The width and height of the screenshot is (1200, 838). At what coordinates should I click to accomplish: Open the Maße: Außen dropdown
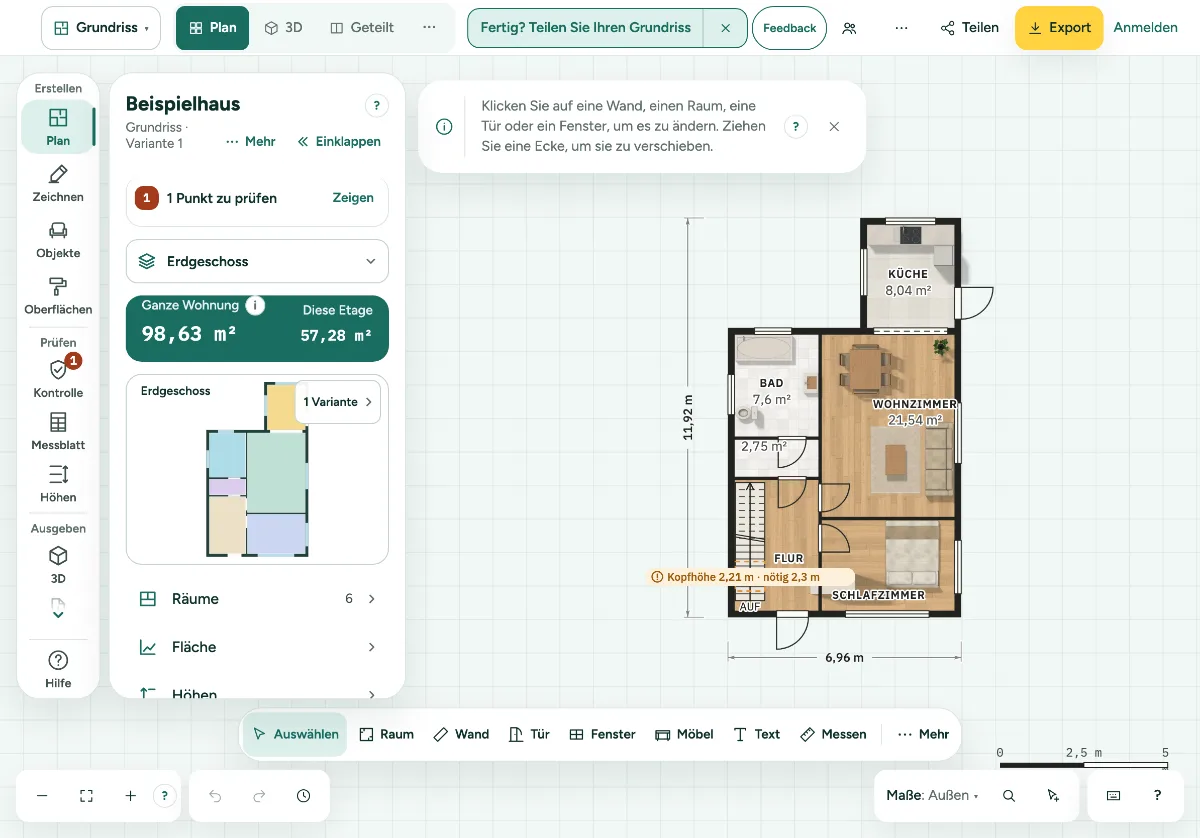click(932, 796)
